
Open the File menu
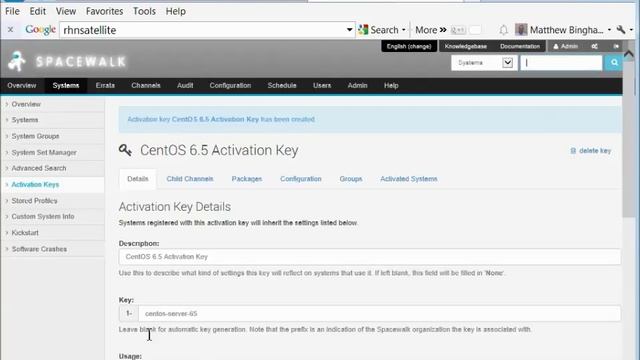(x=12, y=11)
